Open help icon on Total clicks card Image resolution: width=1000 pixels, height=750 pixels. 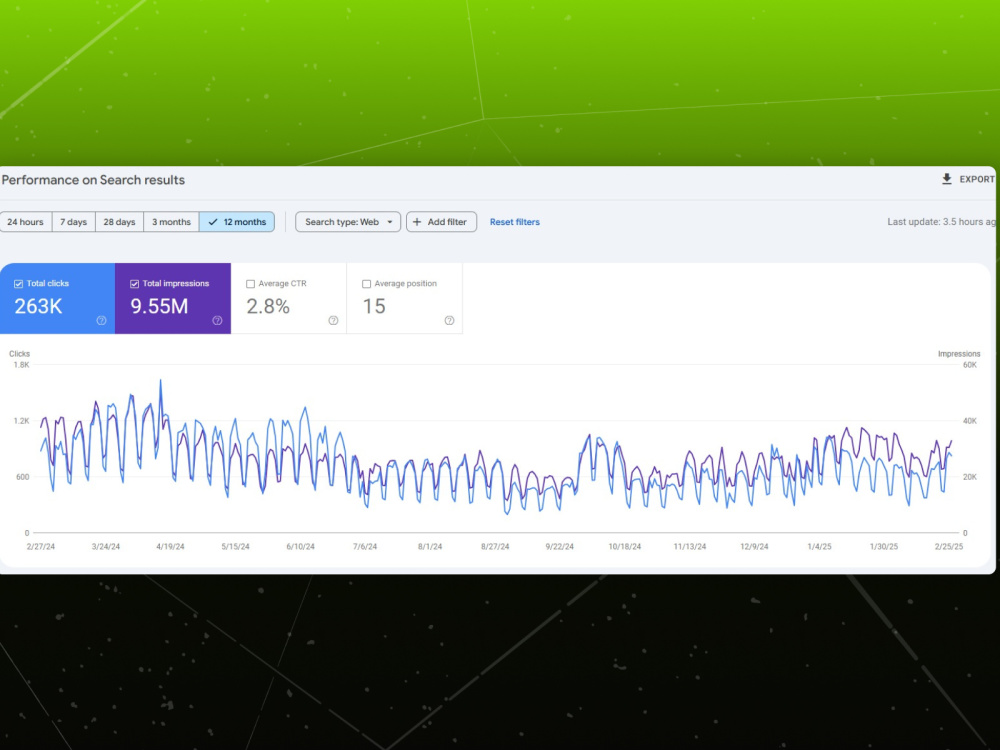[x=101, y=321]
